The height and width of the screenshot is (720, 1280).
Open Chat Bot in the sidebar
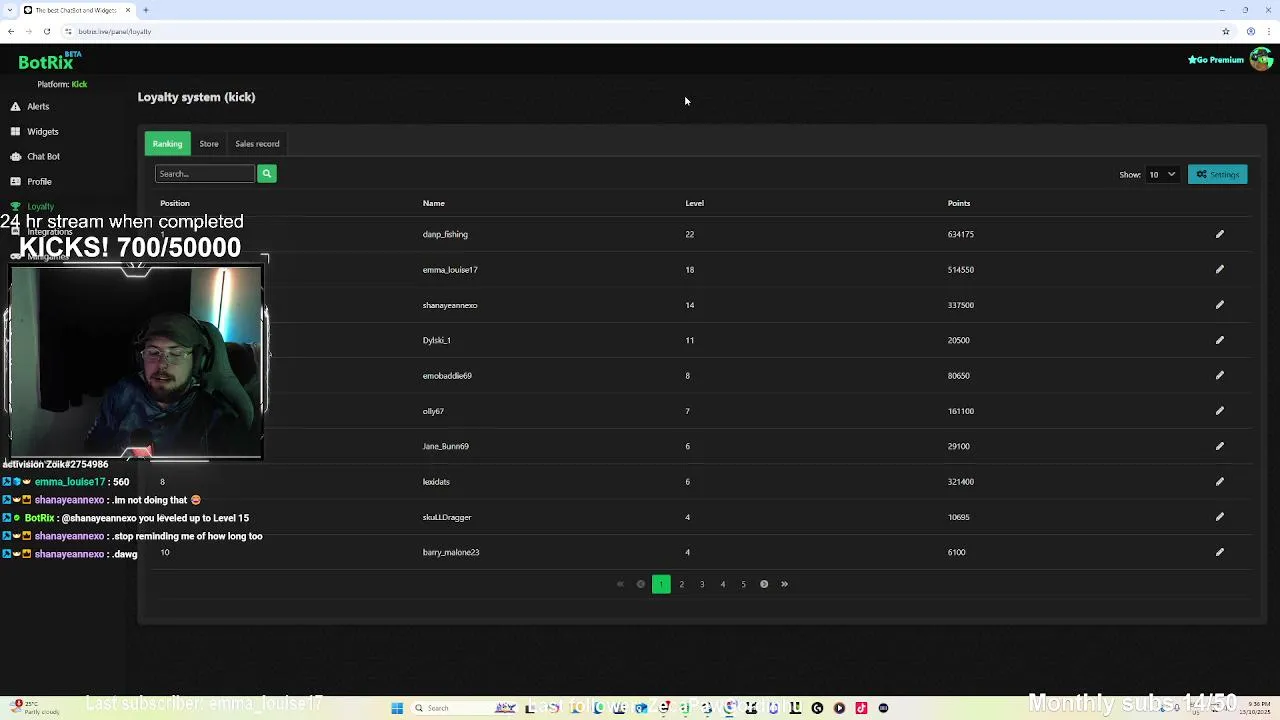(x=43, y=156)
